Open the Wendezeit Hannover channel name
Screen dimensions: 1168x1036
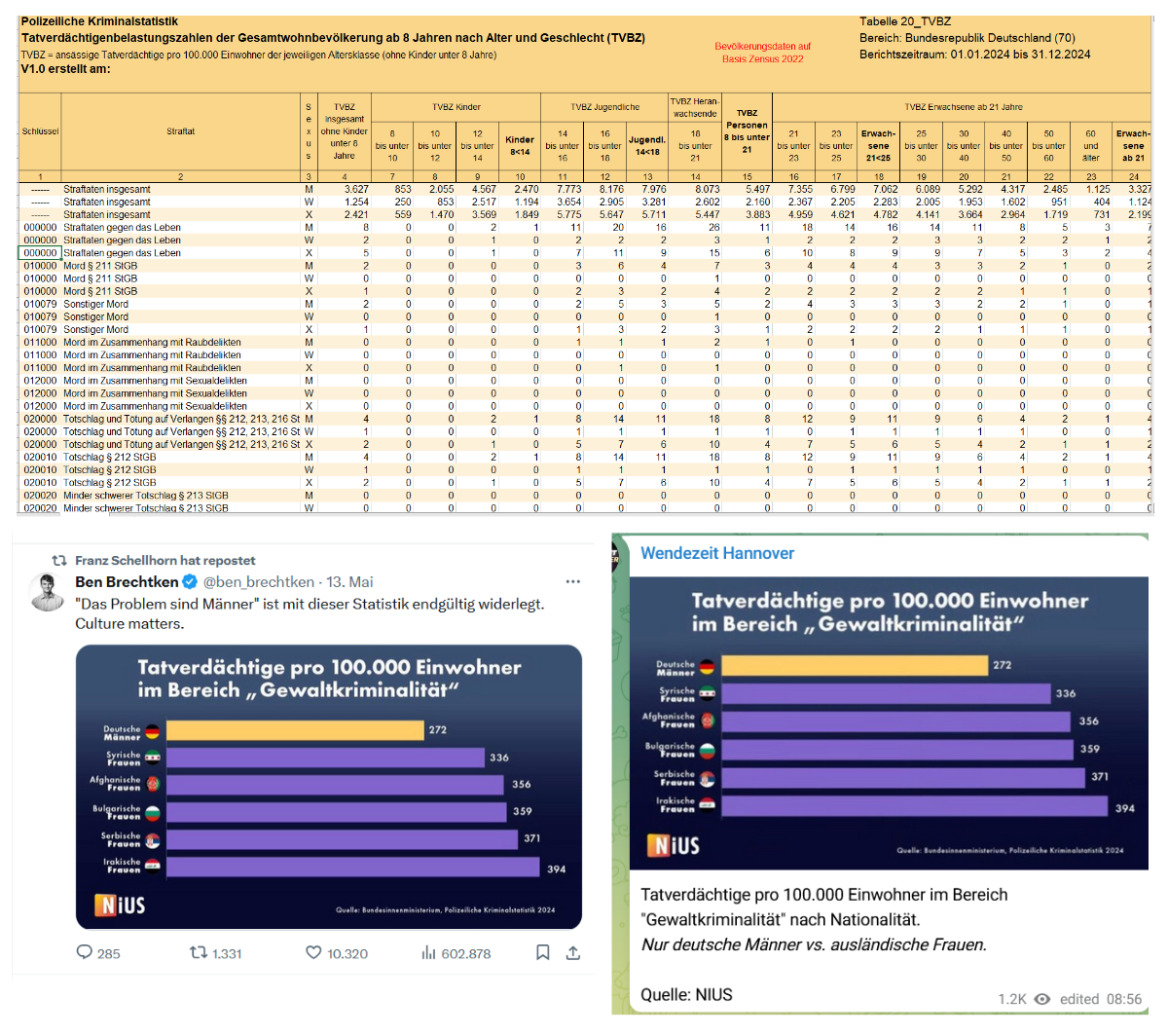pyautogui.click(x=717, y=553)
